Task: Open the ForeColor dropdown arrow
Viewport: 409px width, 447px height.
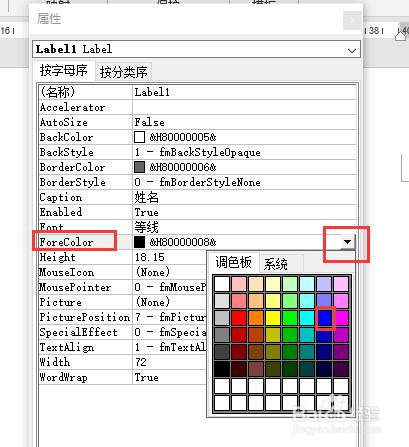Action: click(x=347, y=242)
